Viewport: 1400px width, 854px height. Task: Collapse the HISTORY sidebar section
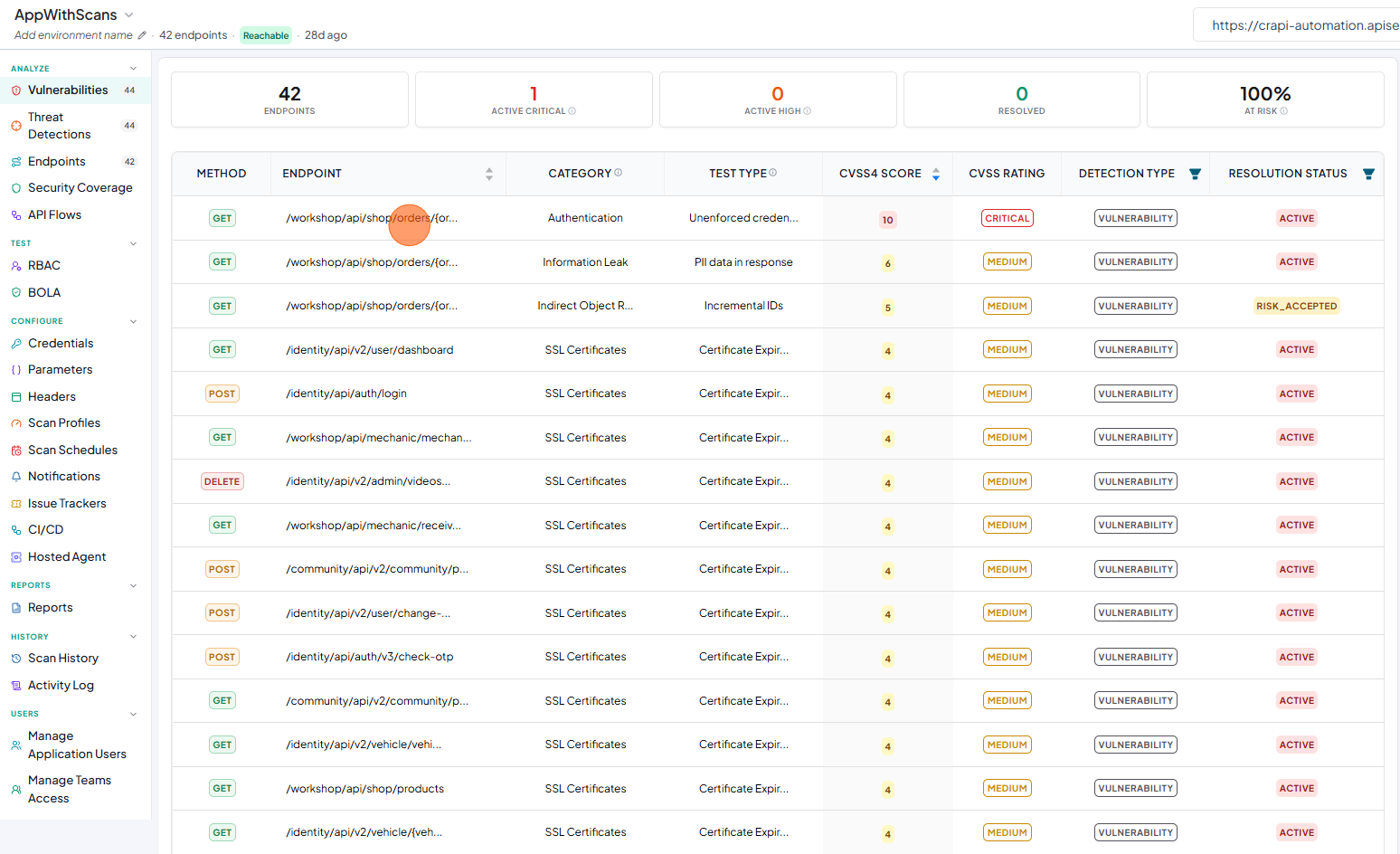pyautogui.click(x=134, y=637)
